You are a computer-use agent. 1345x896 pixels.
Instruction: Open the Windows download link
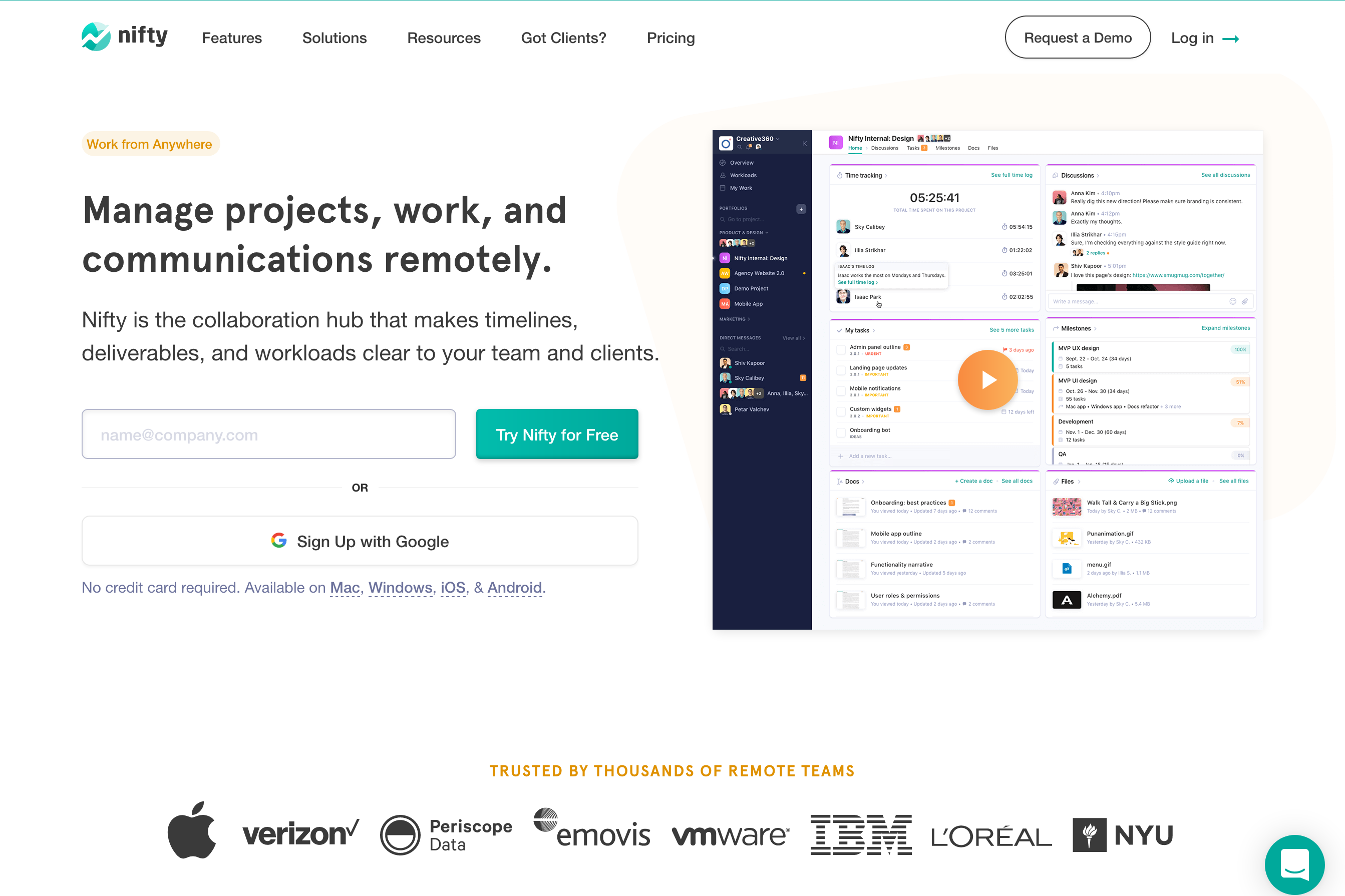(x=400, y=588)
